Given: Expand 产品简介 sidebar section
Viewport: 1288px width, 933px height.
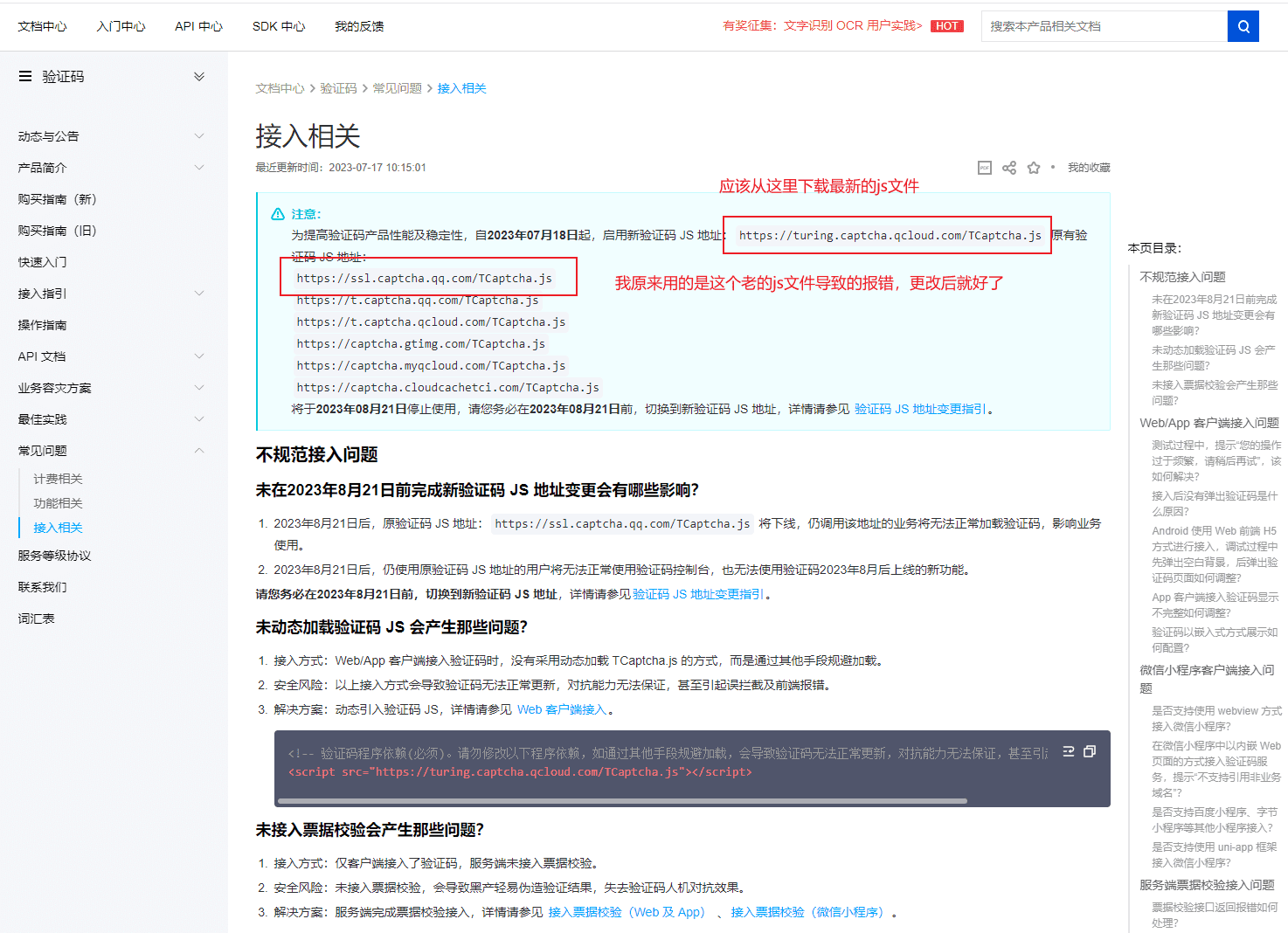Looking at the screenshot, I should [x=199, y=168].
